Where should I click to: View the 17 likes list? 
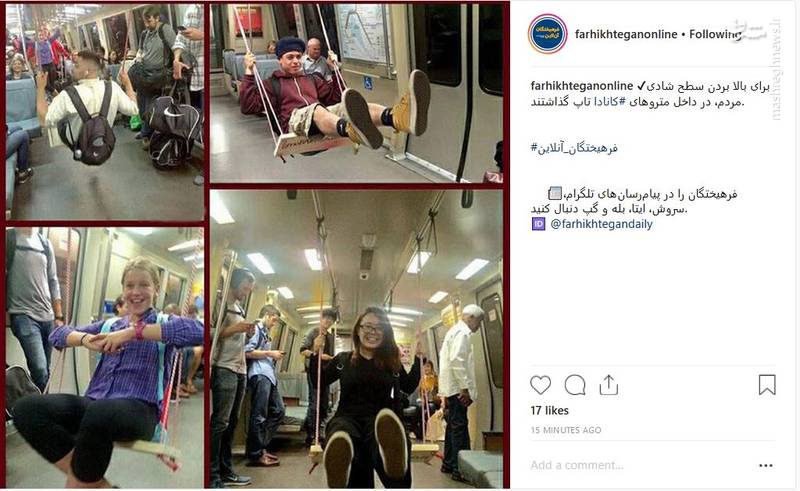coord(549,410)
